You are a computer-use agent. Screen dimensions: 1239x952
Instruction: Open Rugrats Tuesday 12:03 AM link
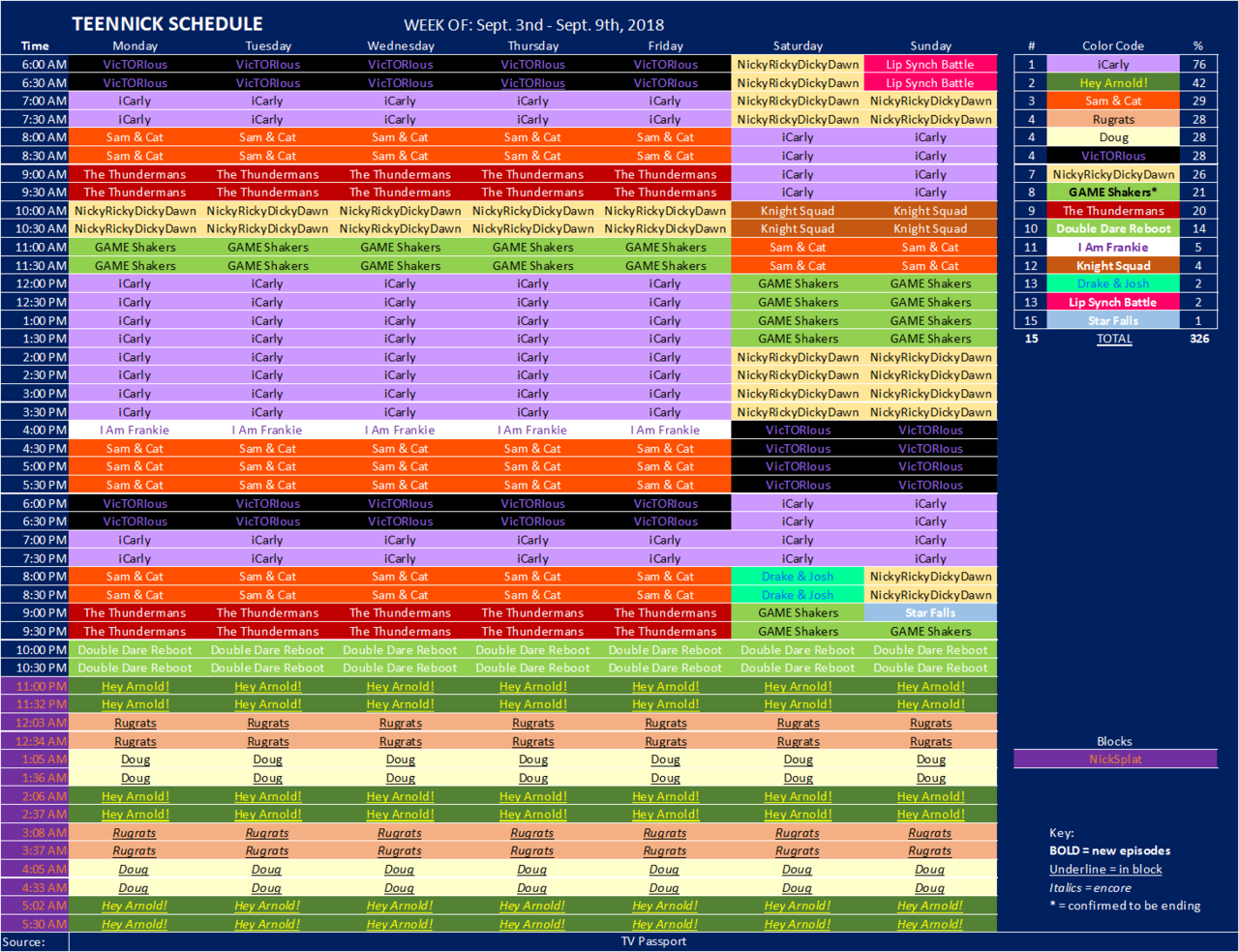[267, 723]
